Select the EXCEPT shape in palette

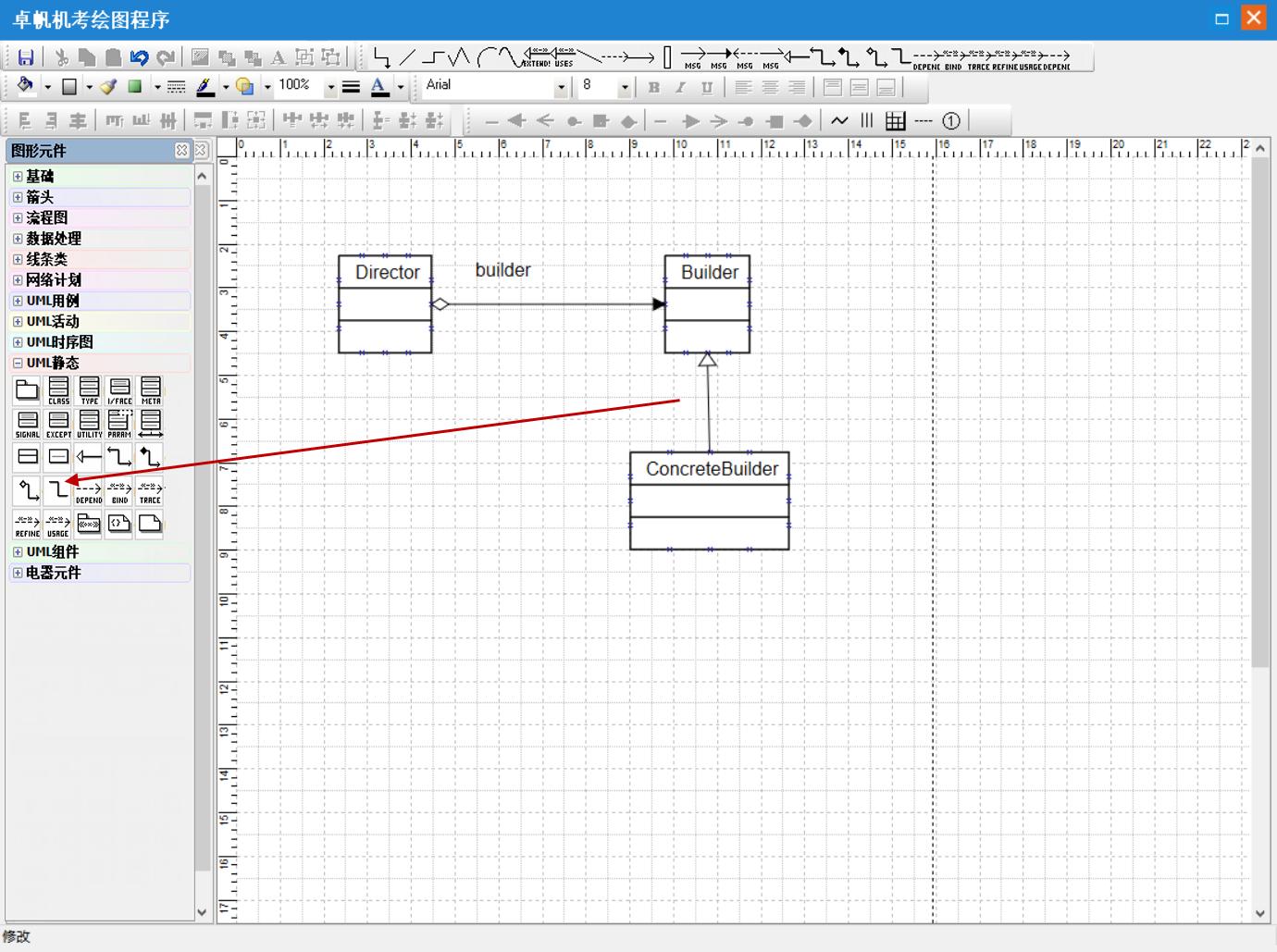click(58, 424)
